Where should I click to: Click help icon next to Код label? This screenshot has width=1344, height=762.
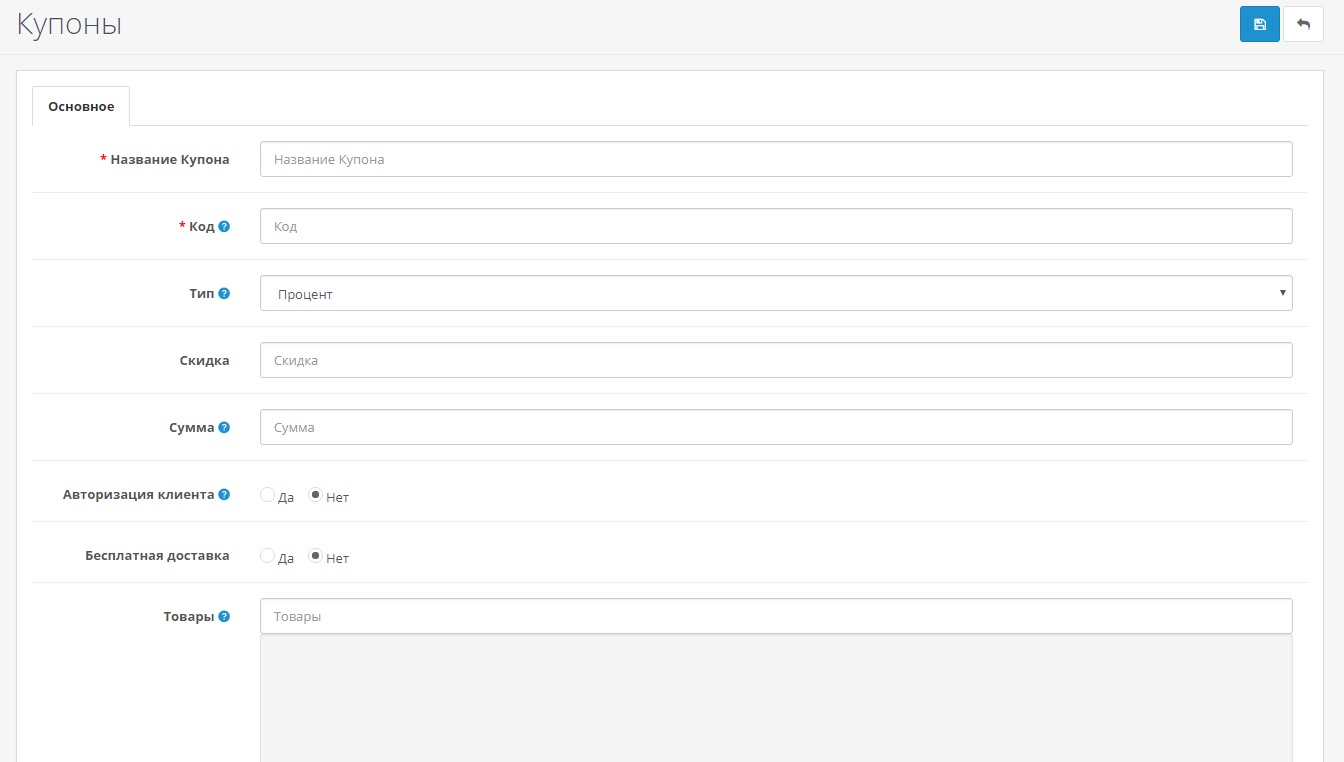[224, 227]
